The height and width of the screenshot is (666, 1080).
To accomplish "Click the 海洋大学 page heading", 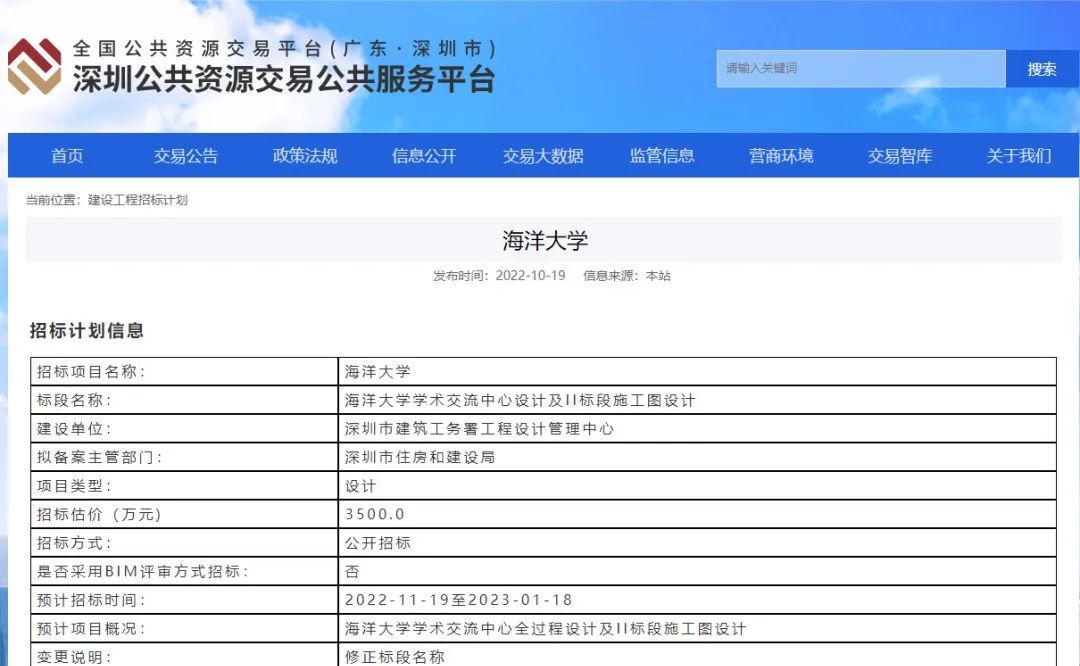I will (544, 241).
